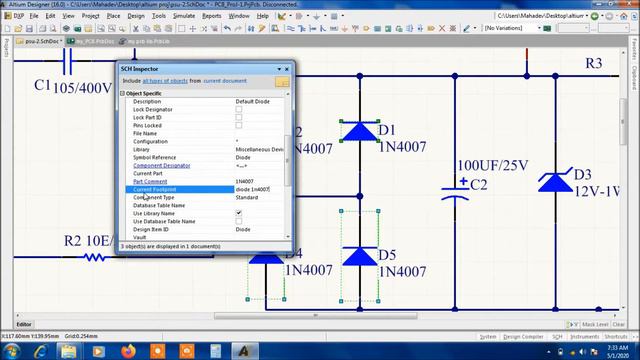The image size is (640, 360).
Task: Select diode D1 symbol in schematic
Action: click(x=360, y=131)
